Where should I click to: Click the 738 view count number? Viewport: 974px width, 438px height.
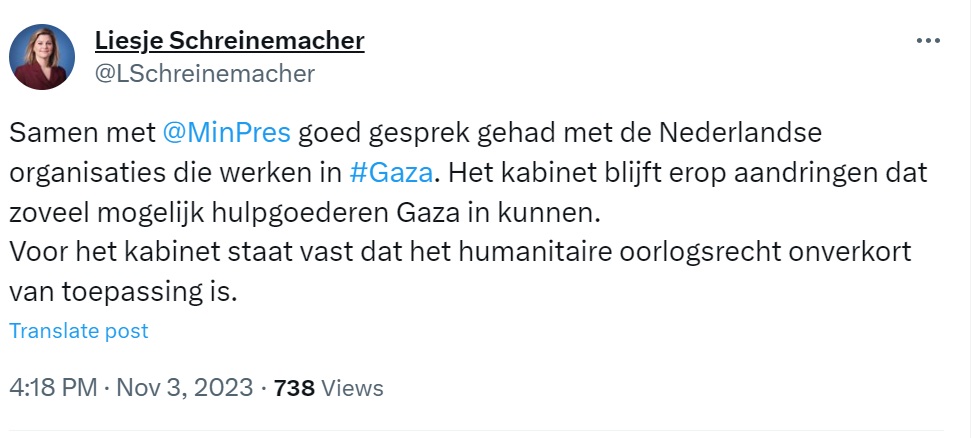coord(293,388)
